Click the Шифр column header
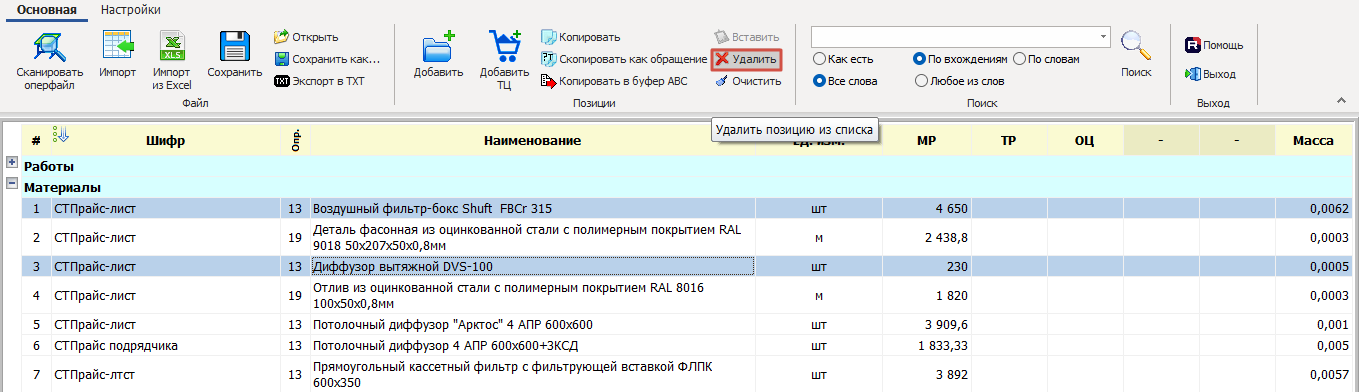Screen dimensions: 1359x392 click(x=165, y=141)
